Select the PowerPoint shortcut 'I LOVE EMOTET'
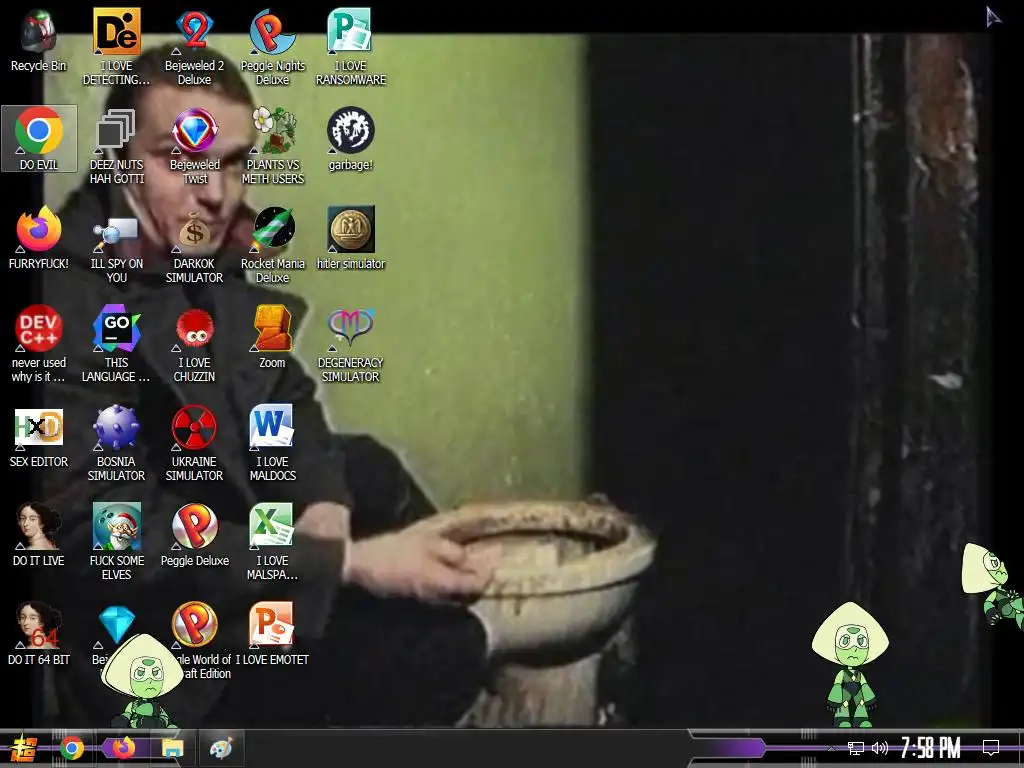Viewport: 1024px width, 768px height. click(272, 634)
